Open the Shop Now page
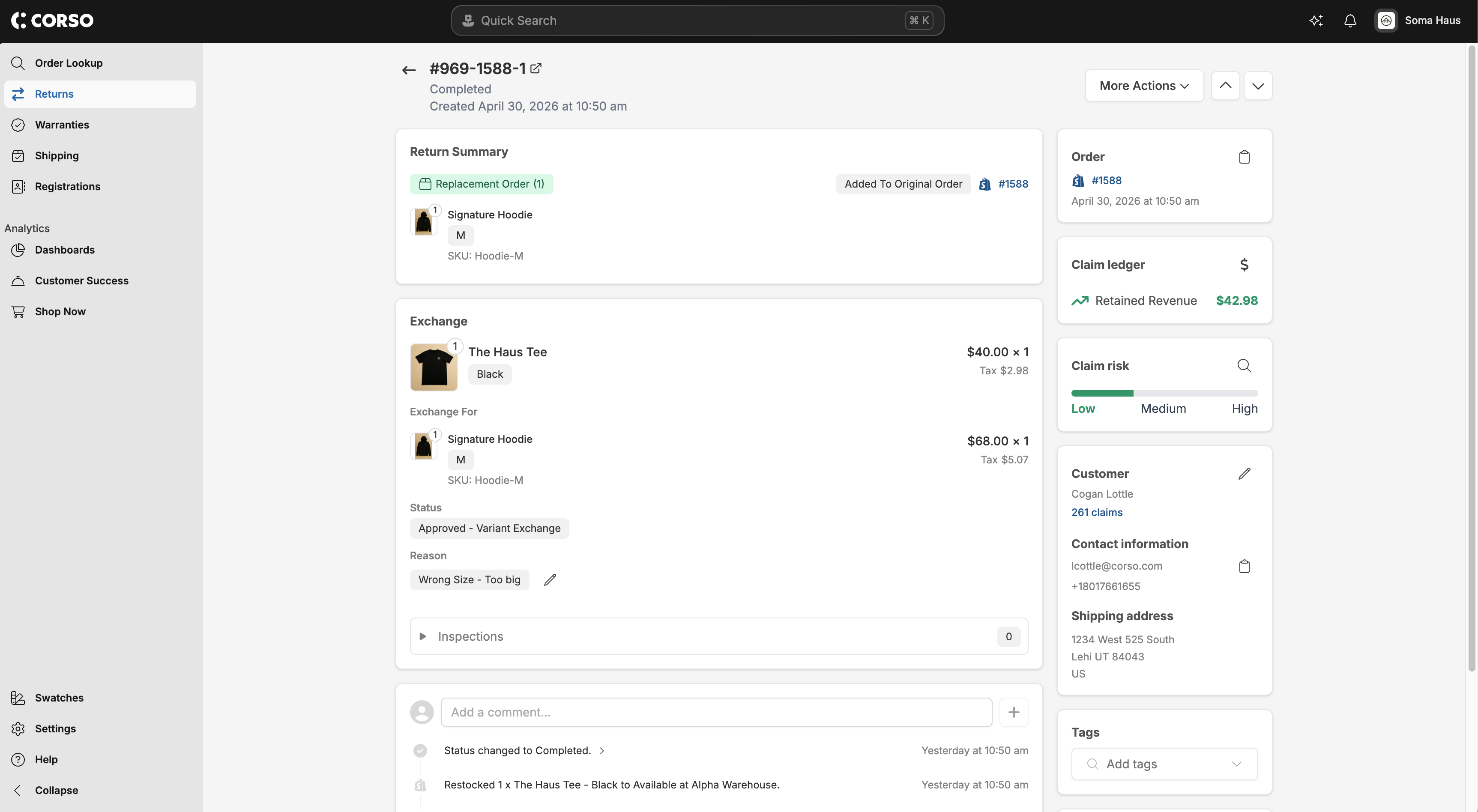This screenshot has width=1478, height=812. point(100,312)
